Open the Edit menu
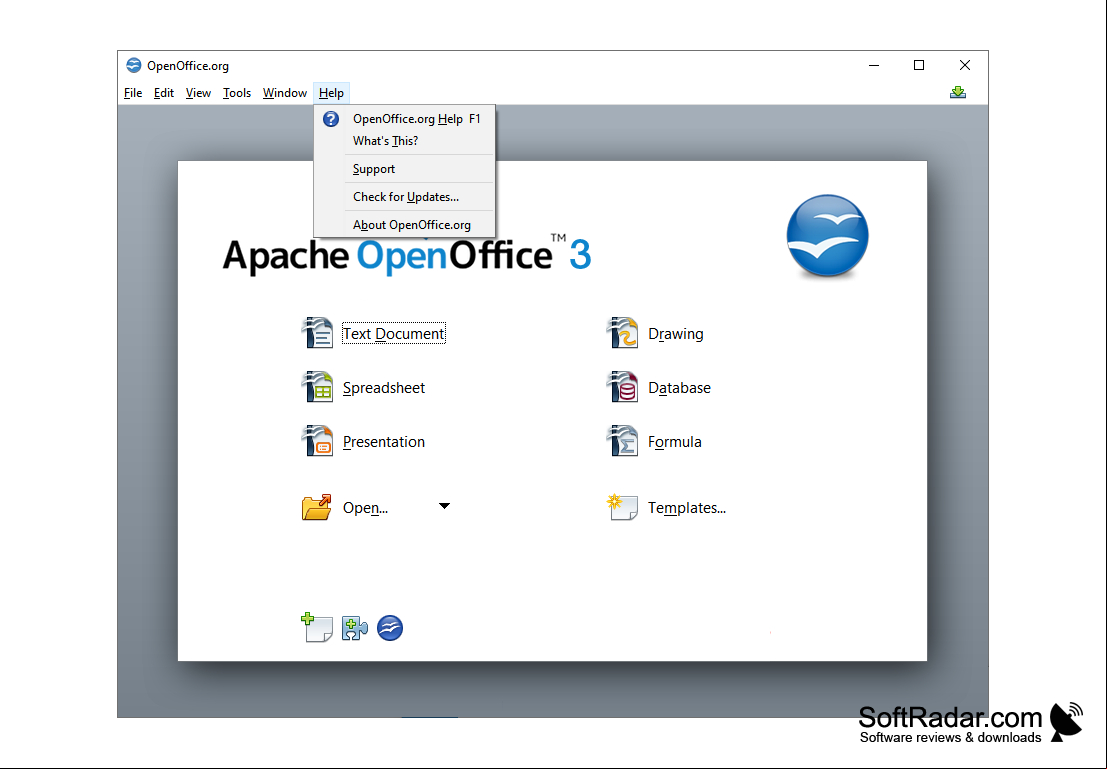This screenshot has height=769, width=1107. point(164,93)
